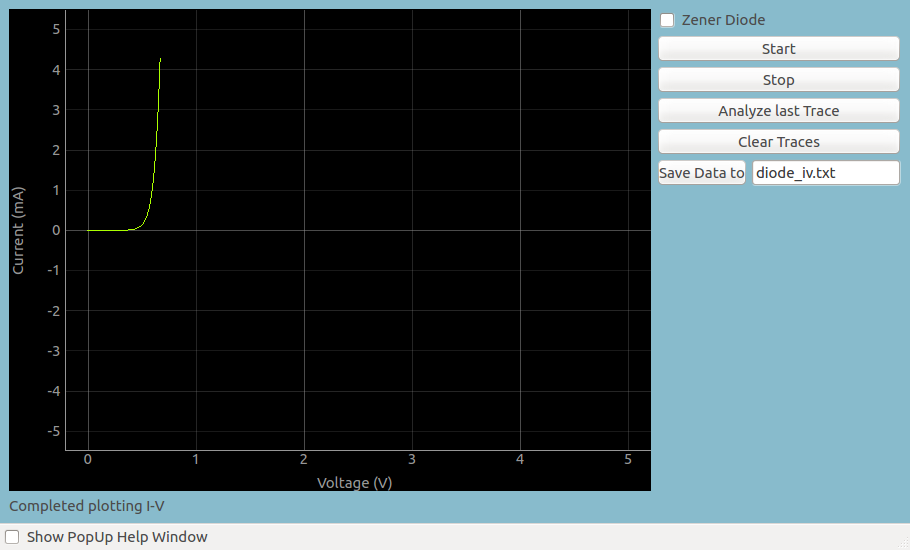This screenshot has height=550, width=910.
Task: Click the Save Data to button
Action: [702, 173]
